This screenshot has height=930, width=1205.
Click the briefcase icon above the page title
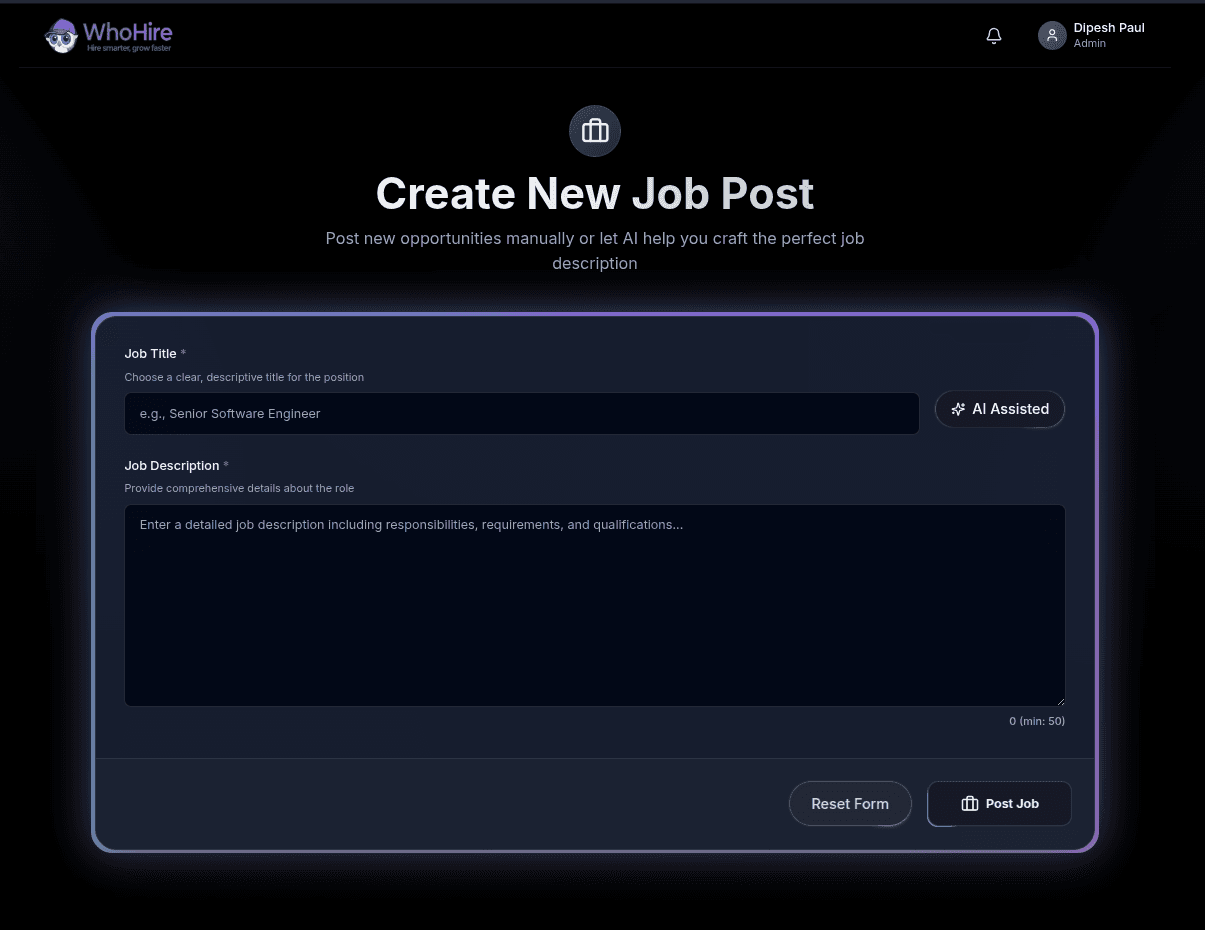click(594, 131)
